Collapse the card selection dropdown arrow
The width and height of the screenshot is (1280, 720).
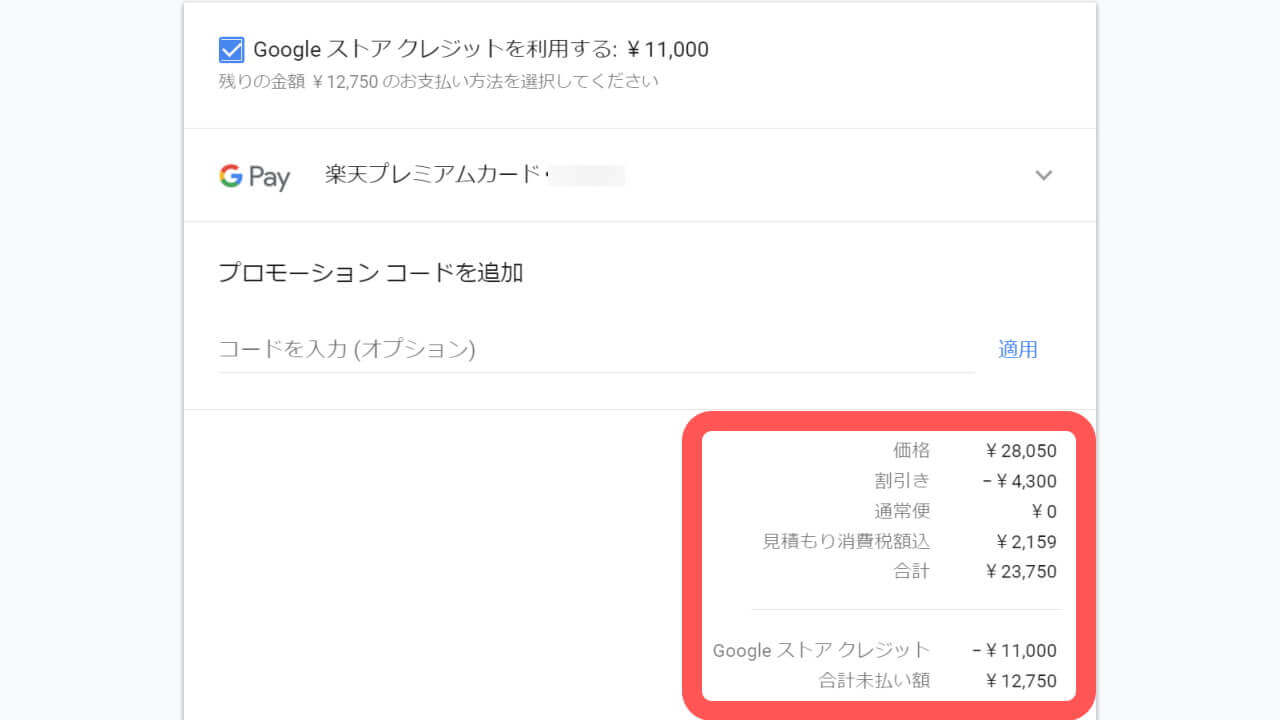[1044, 175]
